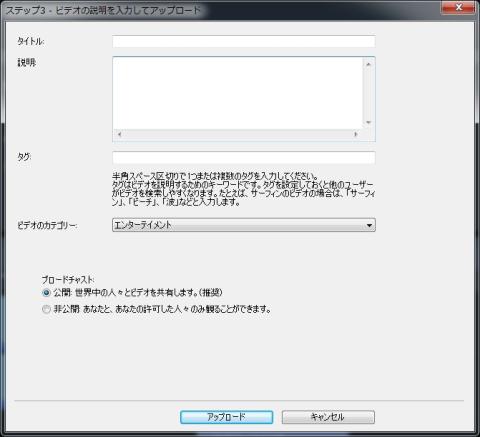Click the description box scroll-up arrow
Image resolution: width=480 pixels, height=437 pixels.
tap(368, 64)
